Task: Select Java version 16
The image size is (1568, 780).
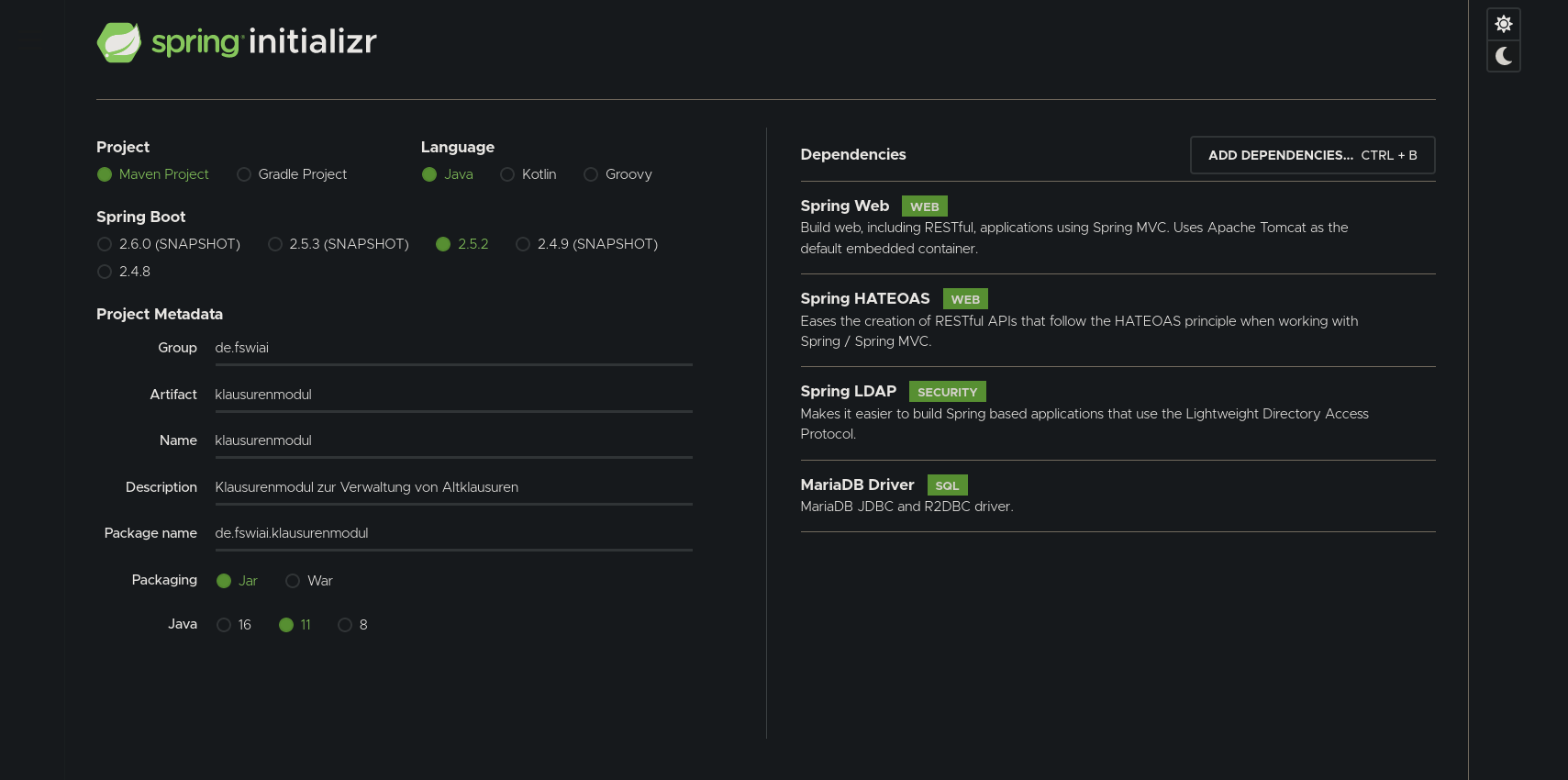Action: [x=224, y=625]
